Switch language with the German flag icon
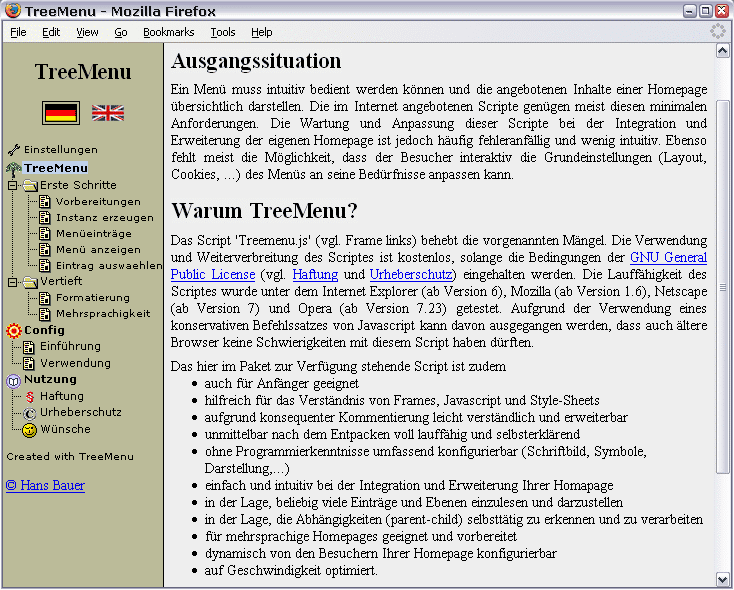This screenshot has height=590, width=734. click(x=61, y=113)
